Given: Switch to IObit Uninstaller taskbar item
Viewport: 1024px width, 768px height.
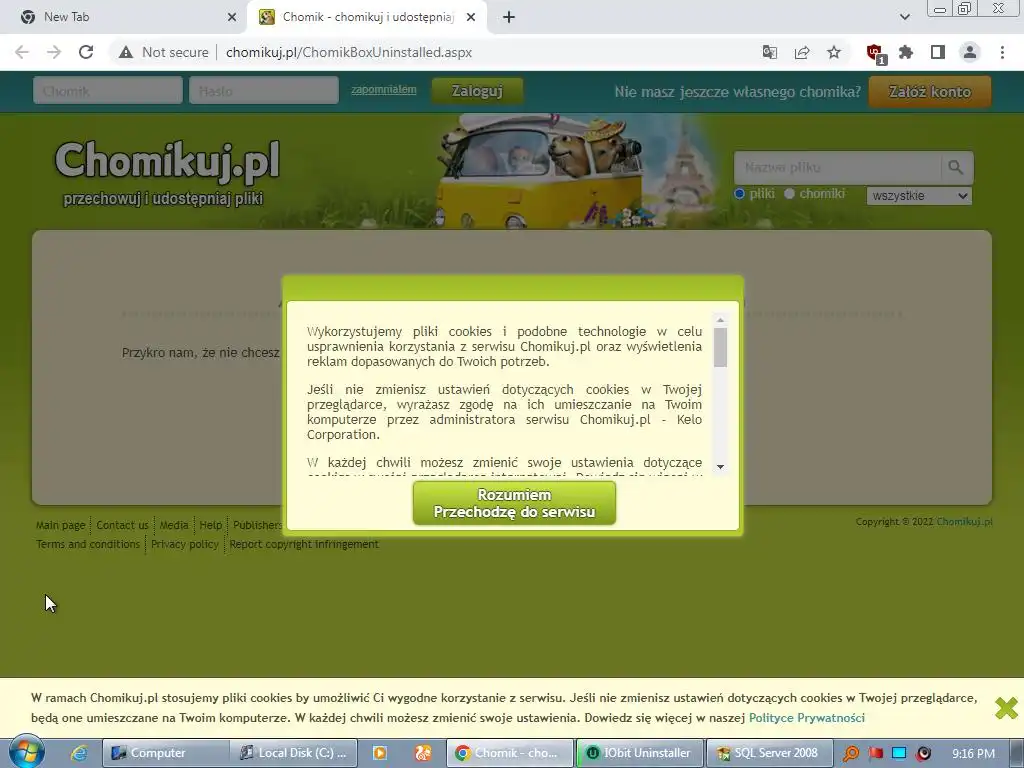Looking at the screenshot, I should pyautogui.click(x=640, y=753).
